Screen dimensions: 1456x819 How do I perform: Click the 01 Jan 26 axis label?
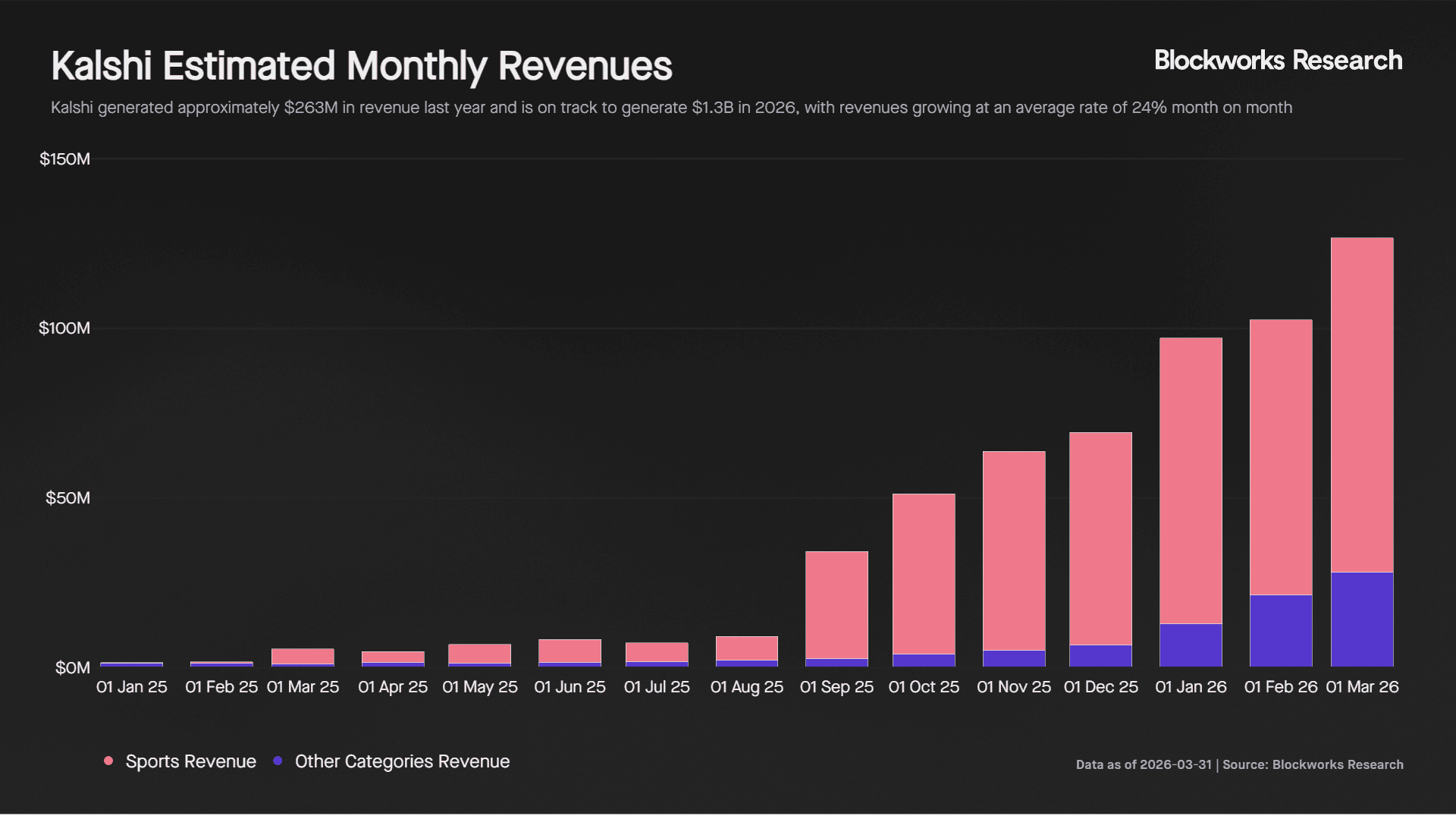(1191, 687)
